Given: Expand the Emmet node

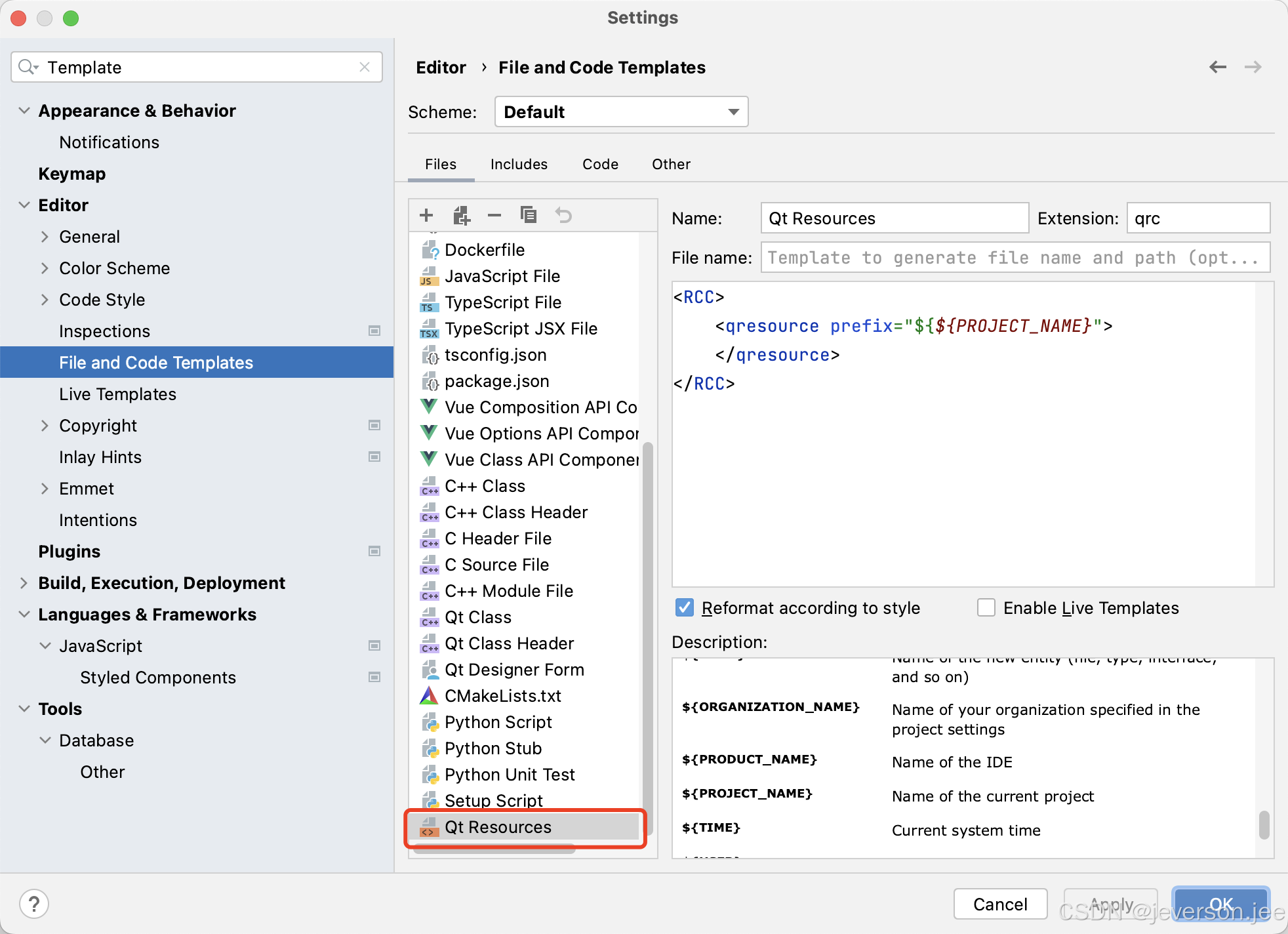Looking at the screenshot, I should [x=45, y=488].
